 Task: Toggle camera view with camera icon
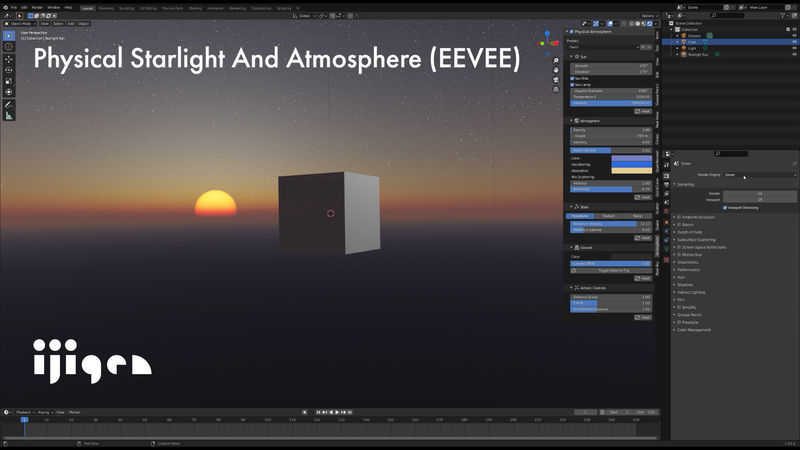tap(556, 80)
